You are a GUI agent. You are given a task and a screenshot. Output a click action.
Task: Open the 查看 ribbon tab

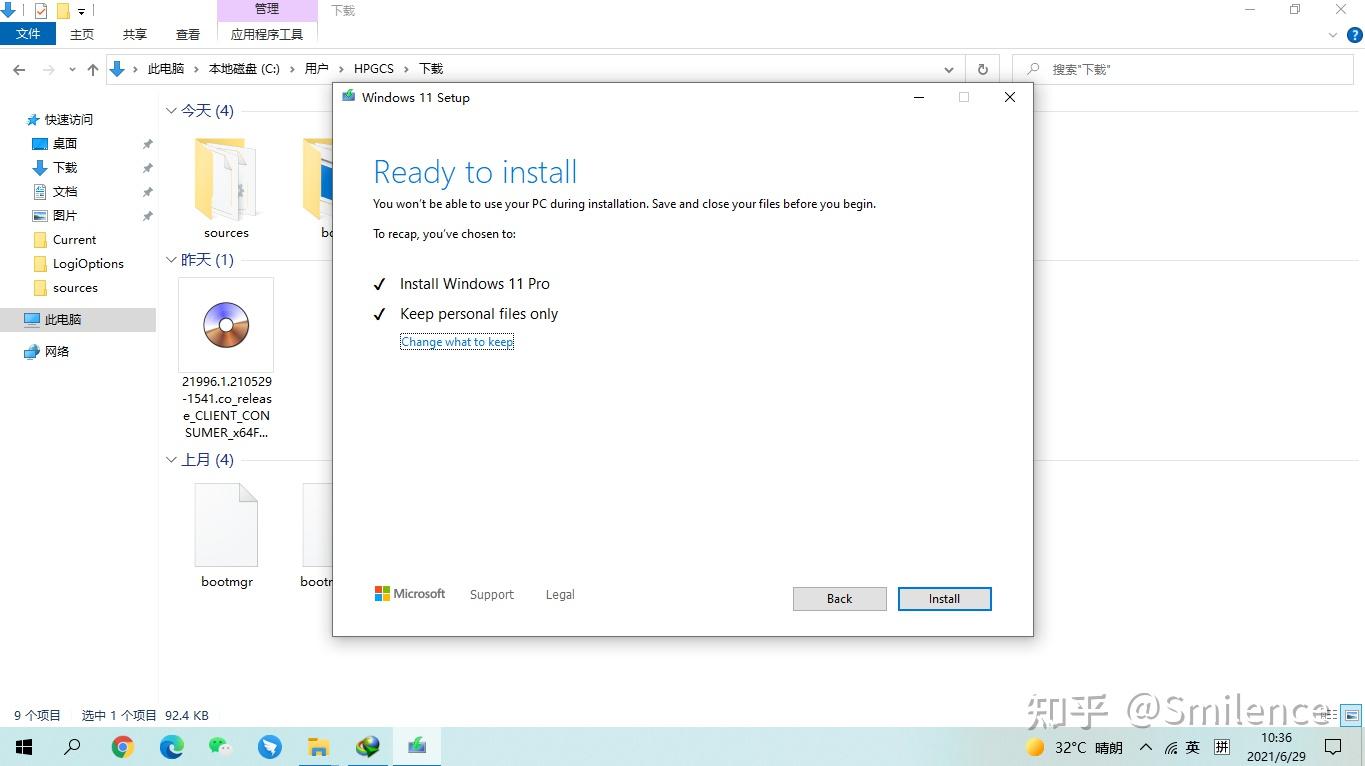click(188, 34)
